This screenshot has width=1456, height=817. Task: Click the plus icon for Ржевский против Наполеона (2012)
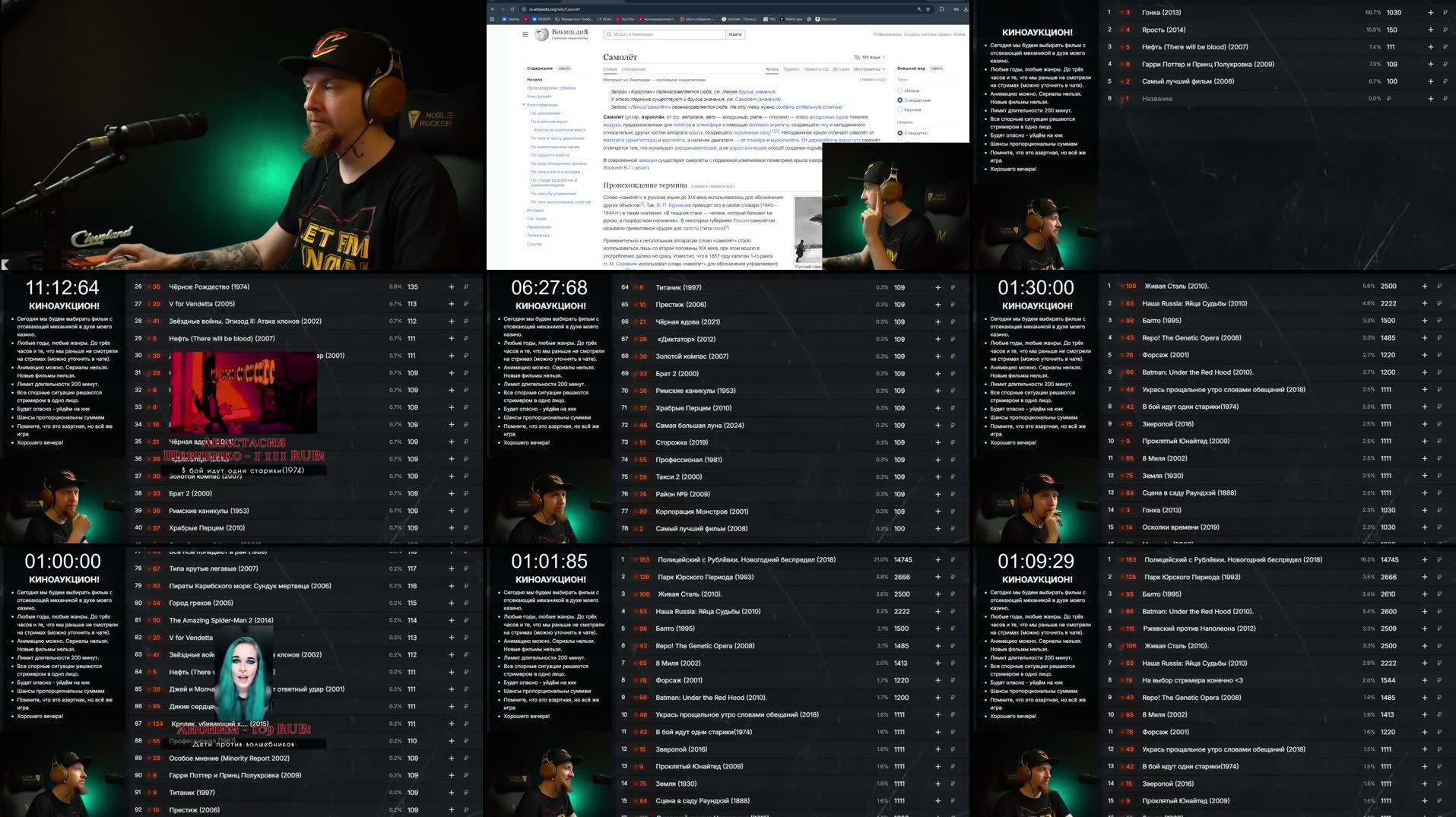tap(1424, 629)
